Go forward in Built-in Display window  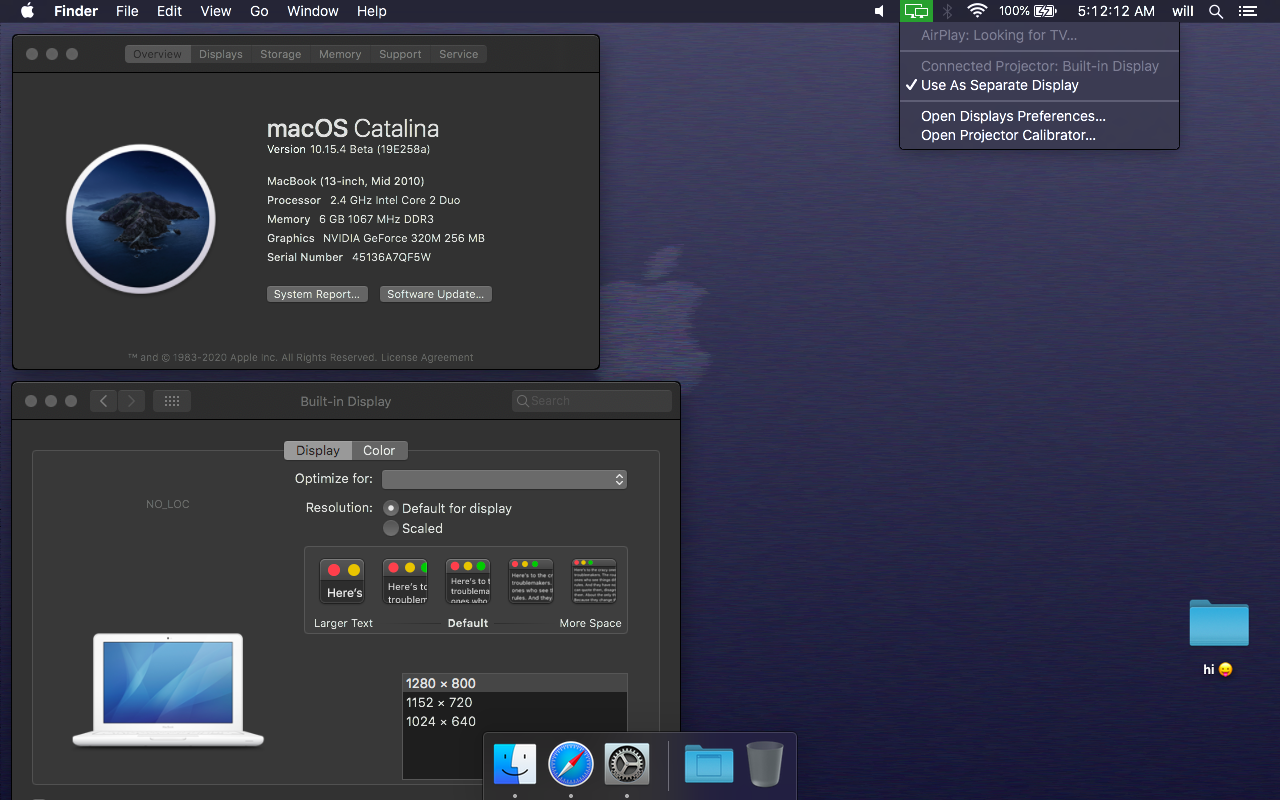pyautogui.click(x=132, y=401)
